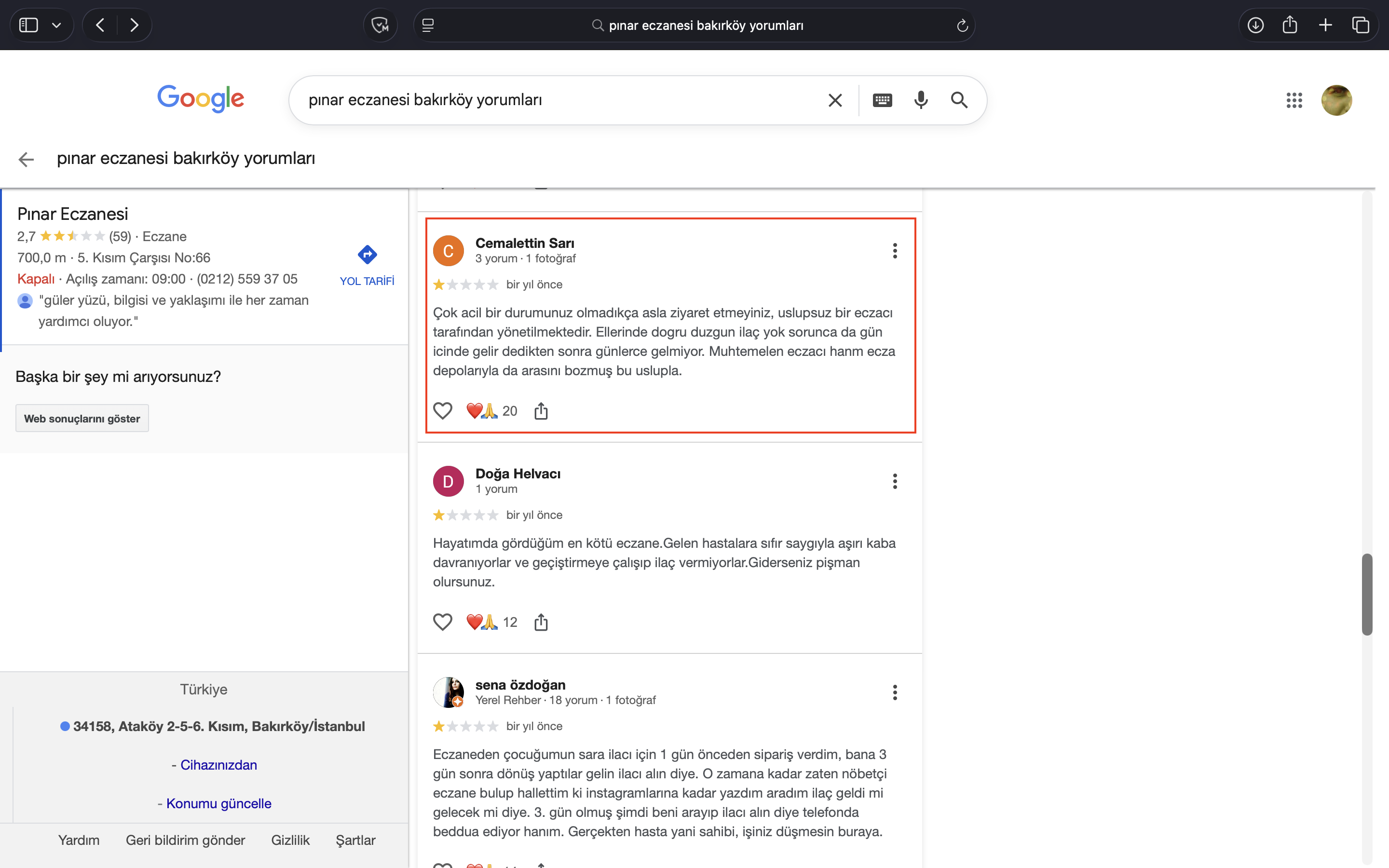This screenshot has height=868, width=1389.
Task: Go to Google homepage via logo
Action: click(x=201, y=99)
